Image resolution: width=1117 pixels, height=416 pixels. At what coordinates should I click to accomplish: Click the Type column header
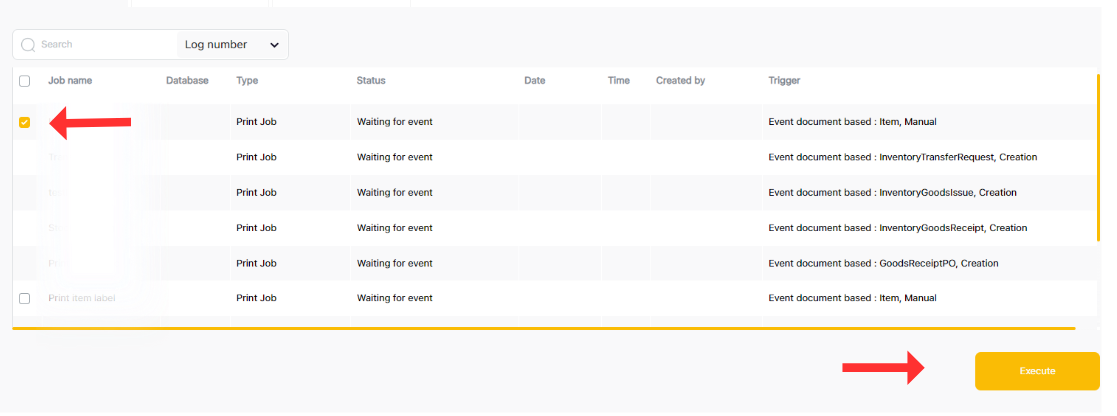click(247, 81)
